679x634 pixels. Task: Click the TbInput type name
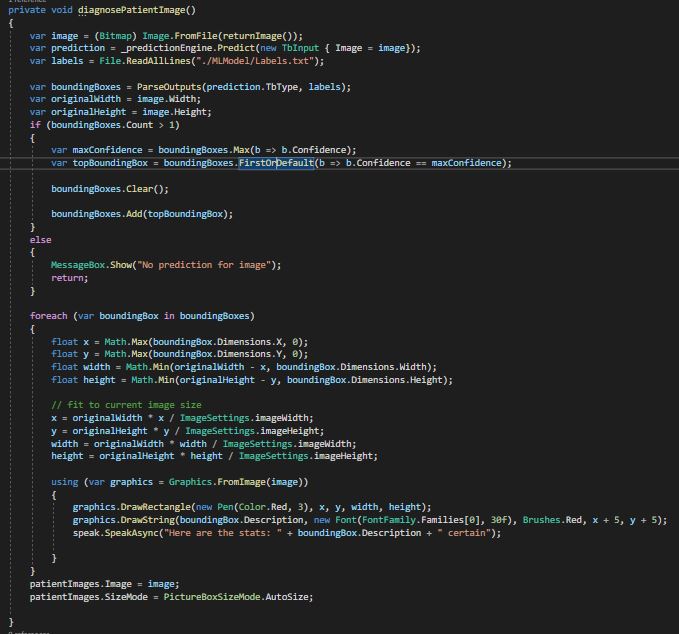click(300, 48)
